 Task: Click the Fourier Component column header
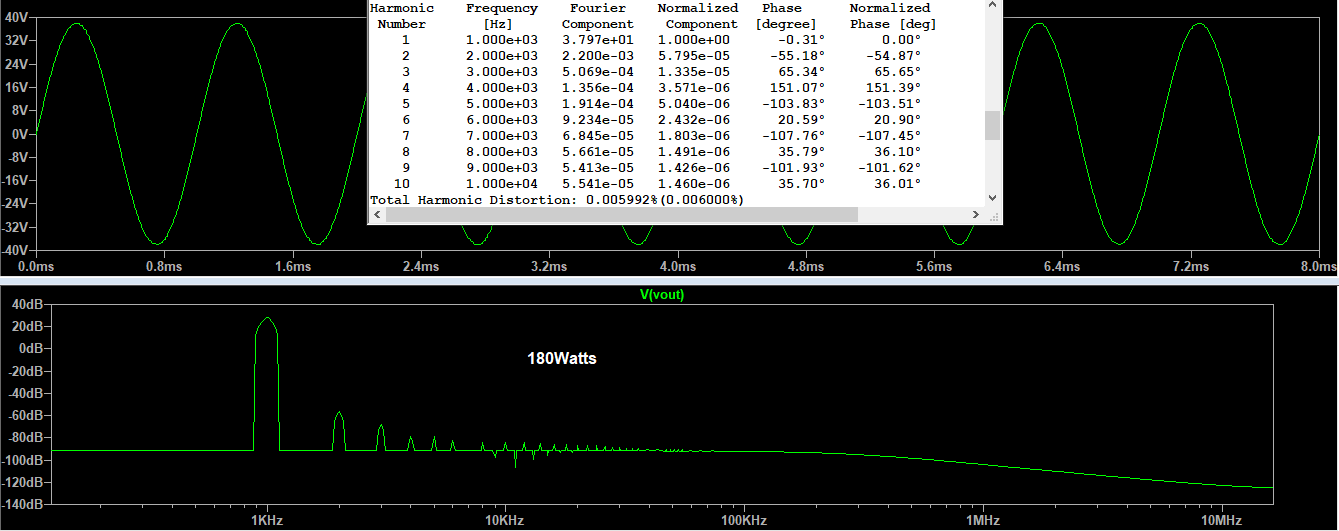pyautogui.click(x=597, y=16)
